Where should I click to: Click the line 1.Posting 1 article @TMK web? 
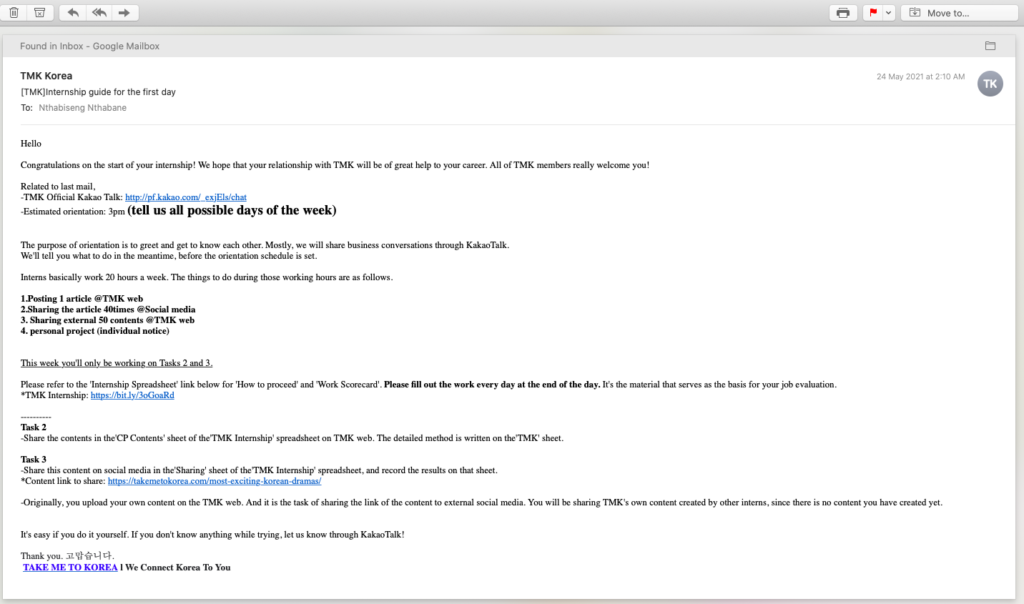coord(82,298)
